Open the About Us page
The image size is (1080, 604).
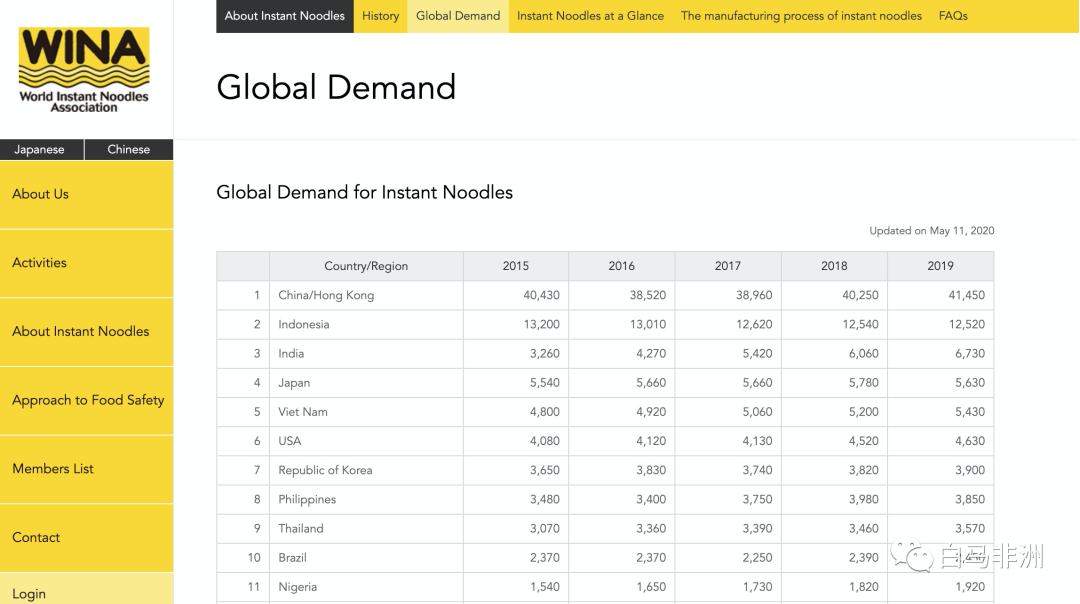coord(41,194)
